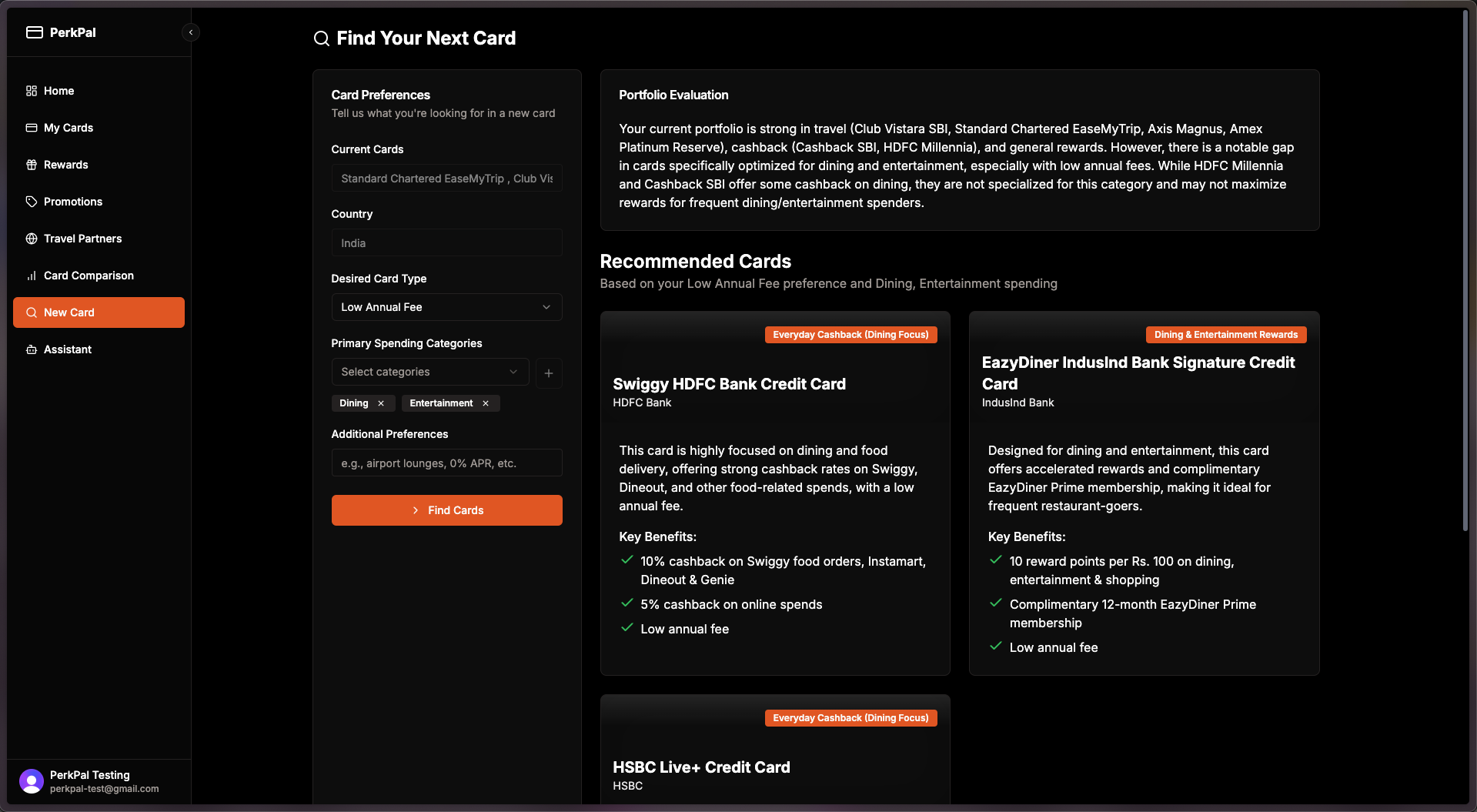The height and width of the screenshot is (812, 1477).
Task: Click "Complimentary 12-month EazyDiner Prime membership" benefit
Action: [x=1133, y=614]
